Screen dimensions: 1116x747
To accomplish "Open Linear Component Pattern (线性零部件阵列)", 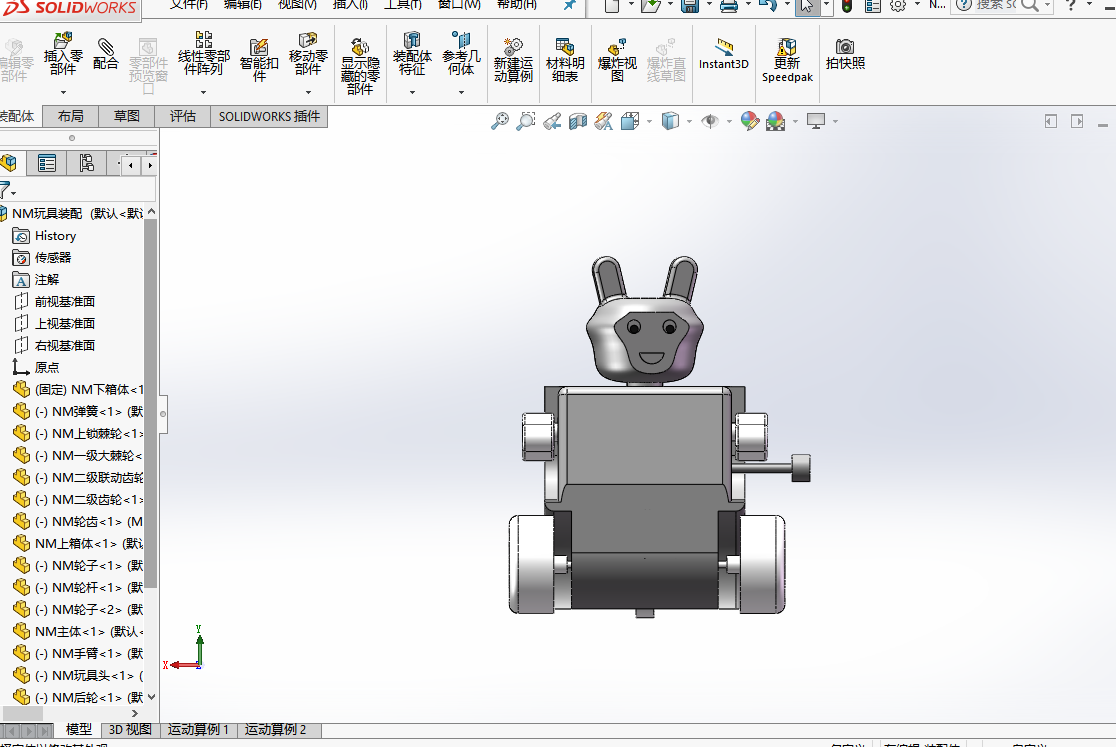I will (204, 53).
